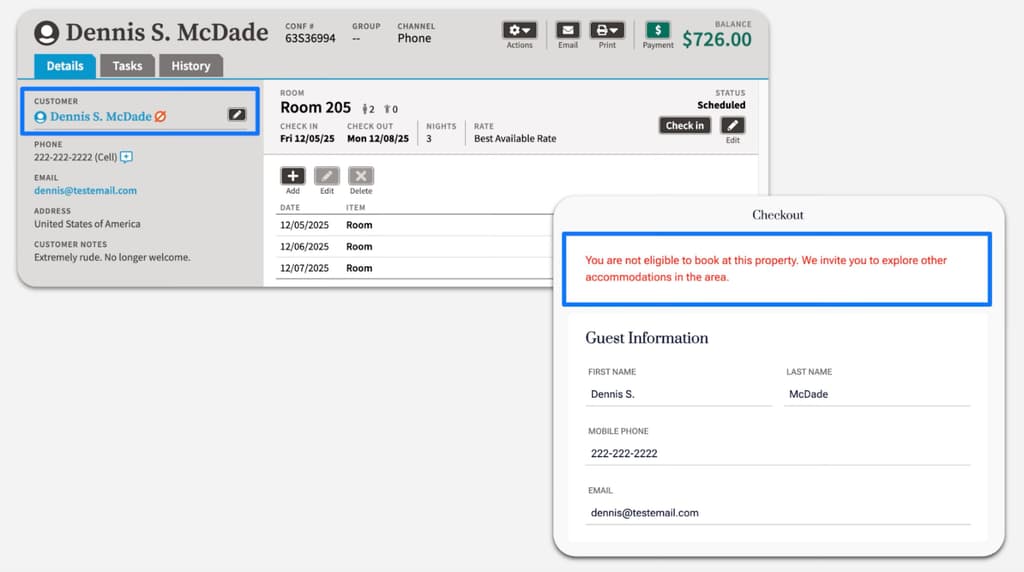Screen dimensions: 1024x572
Task: Open the Tasks tab
Action: (x=127, y=66)
